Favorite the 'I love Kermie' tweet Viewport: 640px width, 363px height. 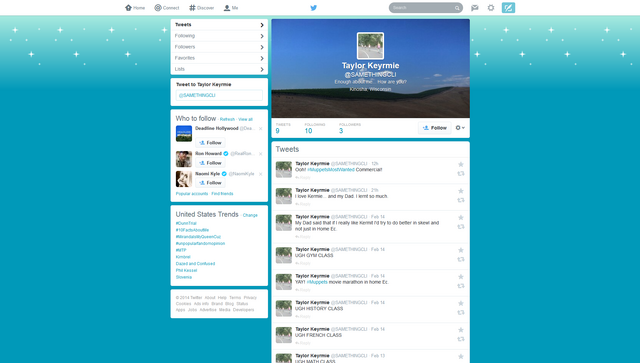461,191
